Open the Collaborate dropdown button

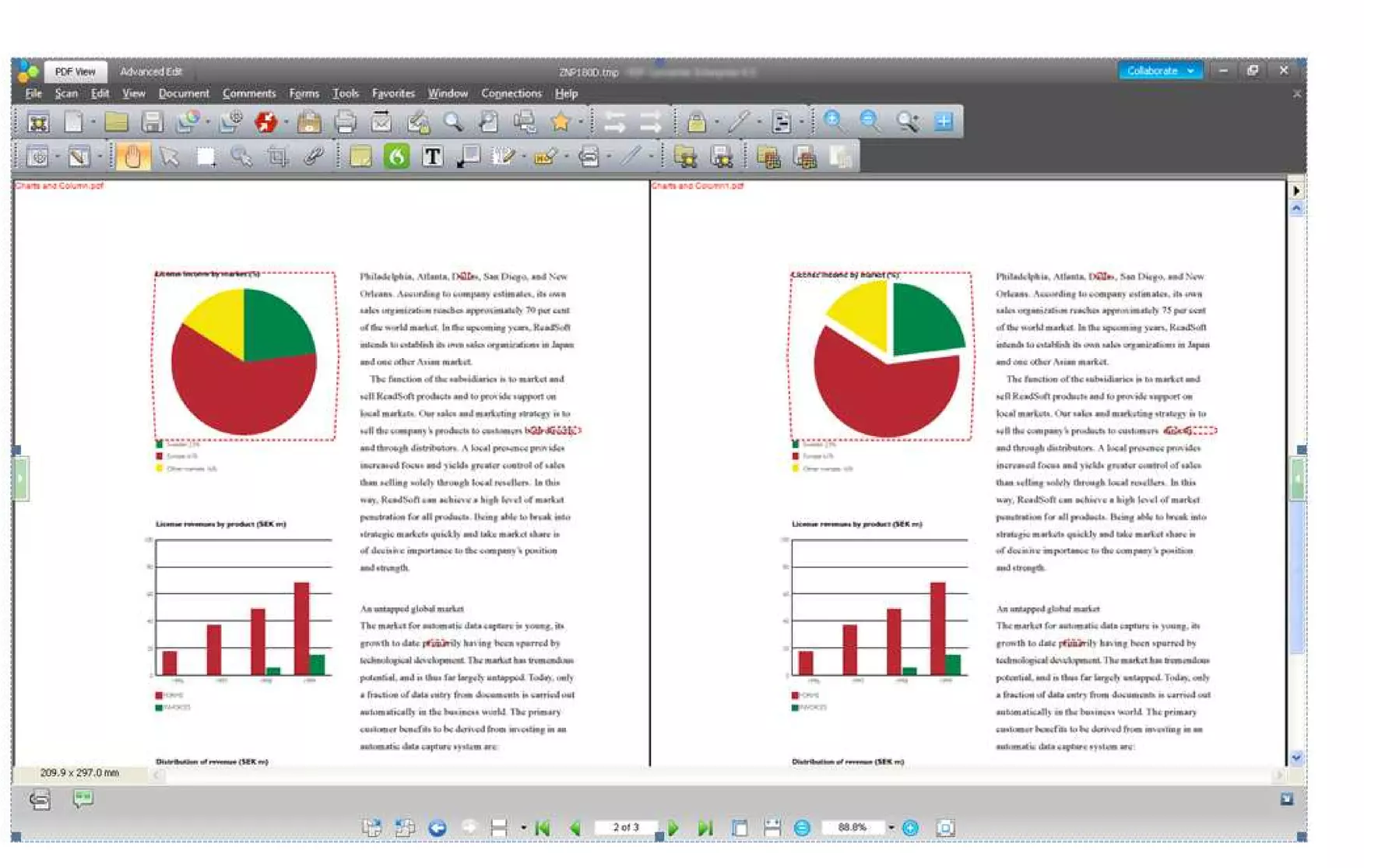pos(1160,71)
